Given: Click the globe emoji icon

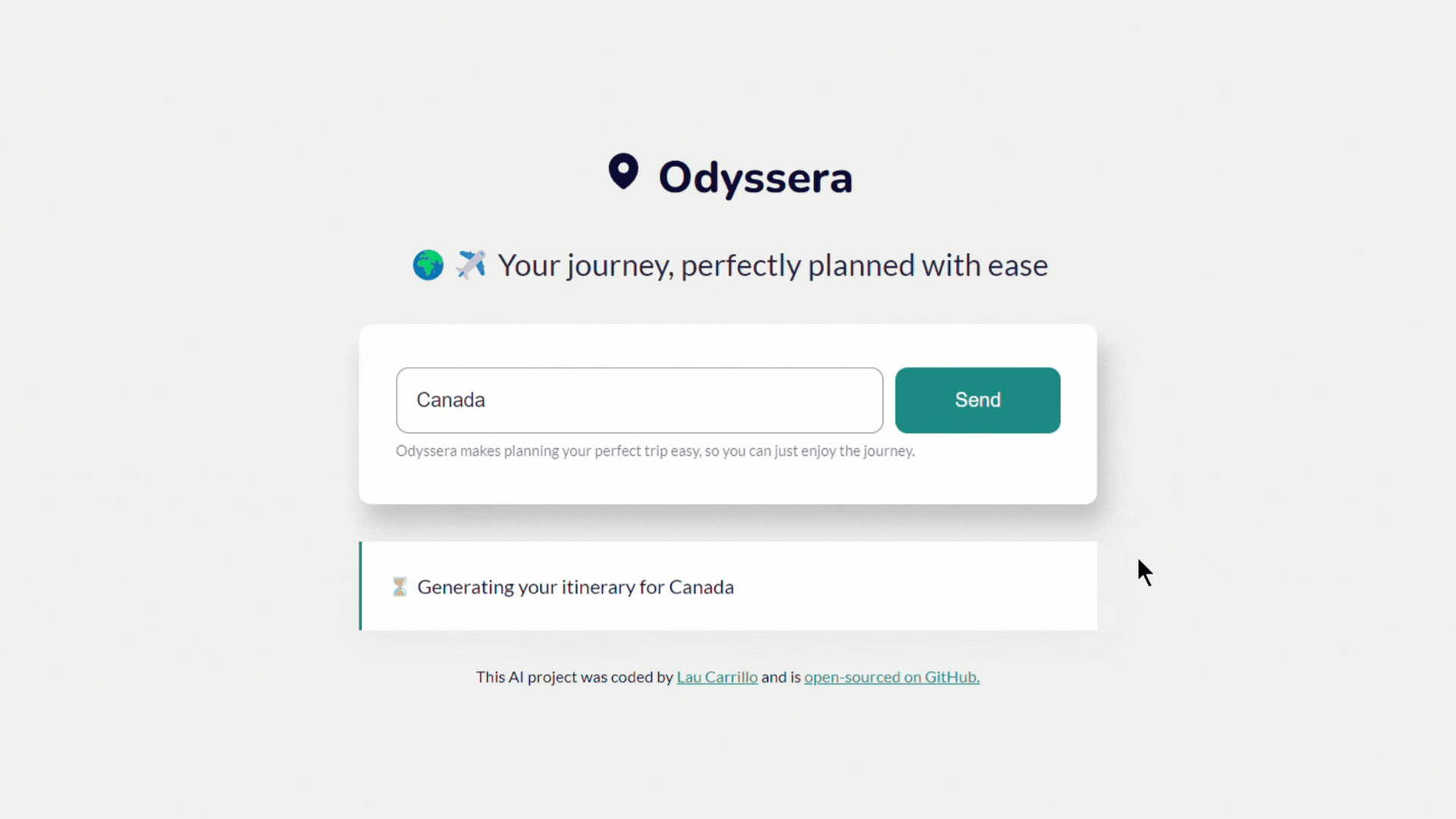Looking at the screenshot, I should pos(428,265).
